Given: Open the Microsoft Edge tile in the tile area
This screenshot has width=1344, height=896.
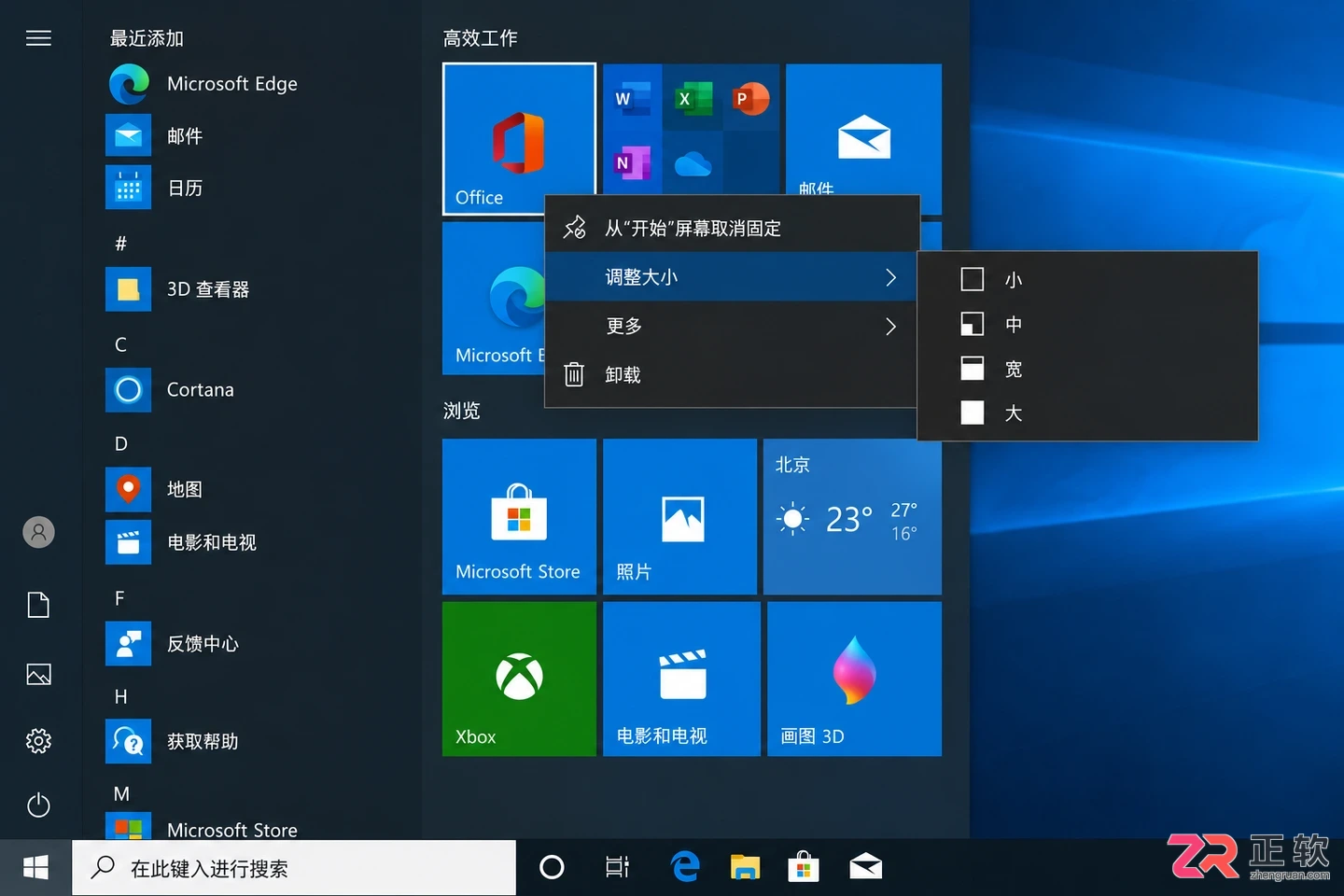Looking at the screenshot, I should (x=493, y=299).
